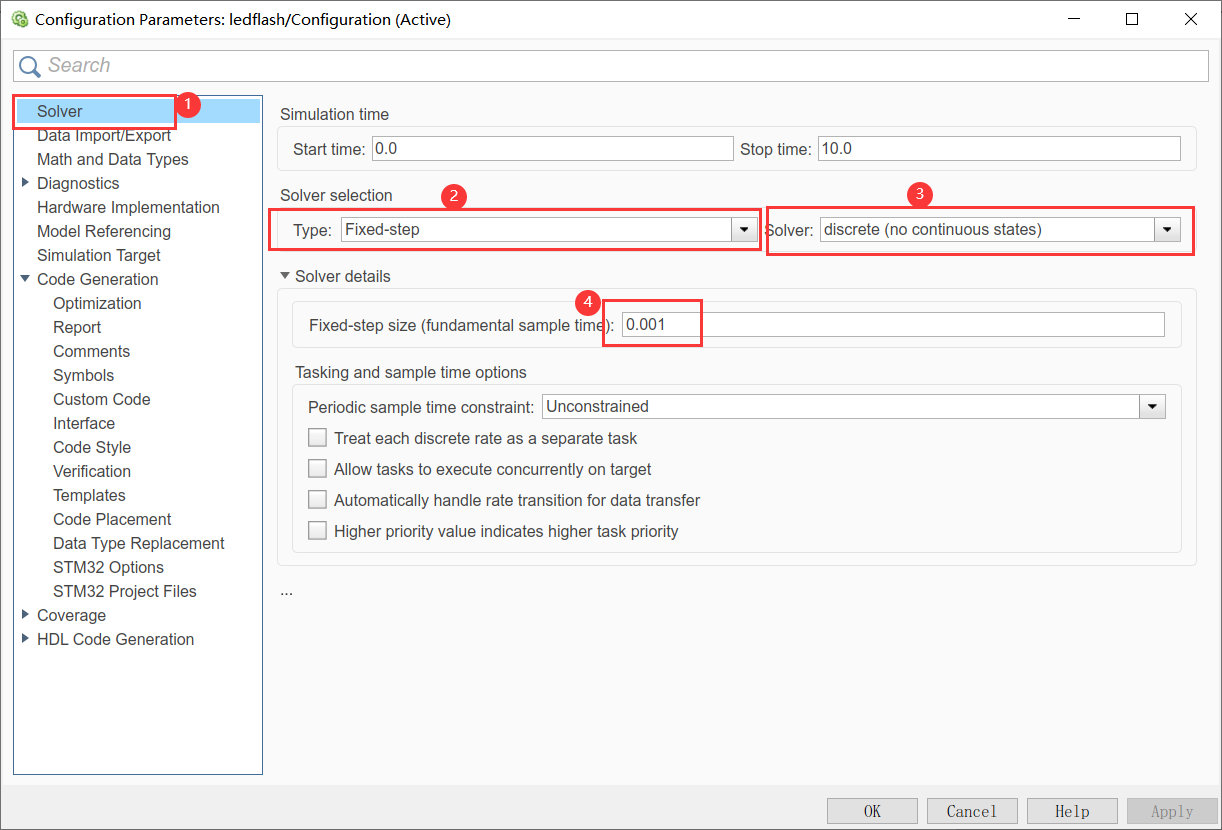1222x830 pixels.
Task: Open STM32 Options subpane
Action: pyautogui.click(x=108, y=567)
